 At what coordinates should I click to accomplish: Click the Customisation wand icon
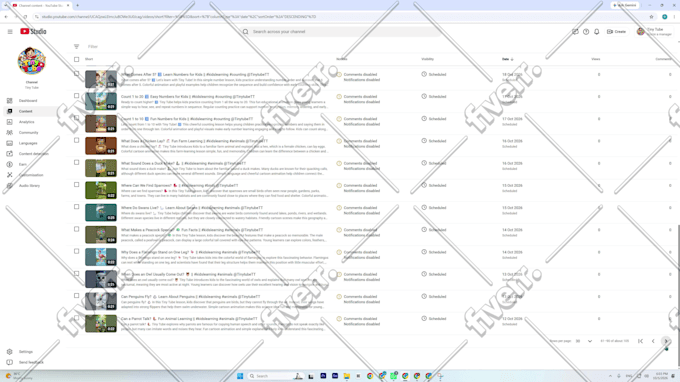point(10,175)
